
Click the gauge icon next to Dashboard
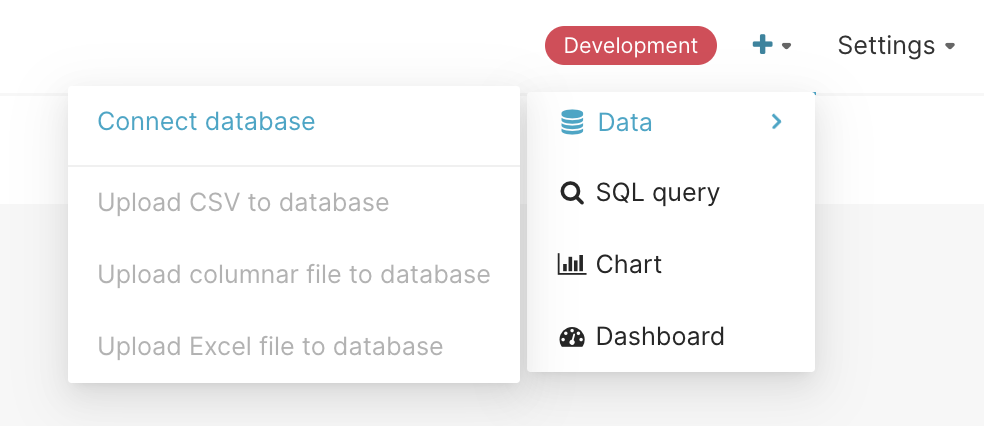click(572, 337)
